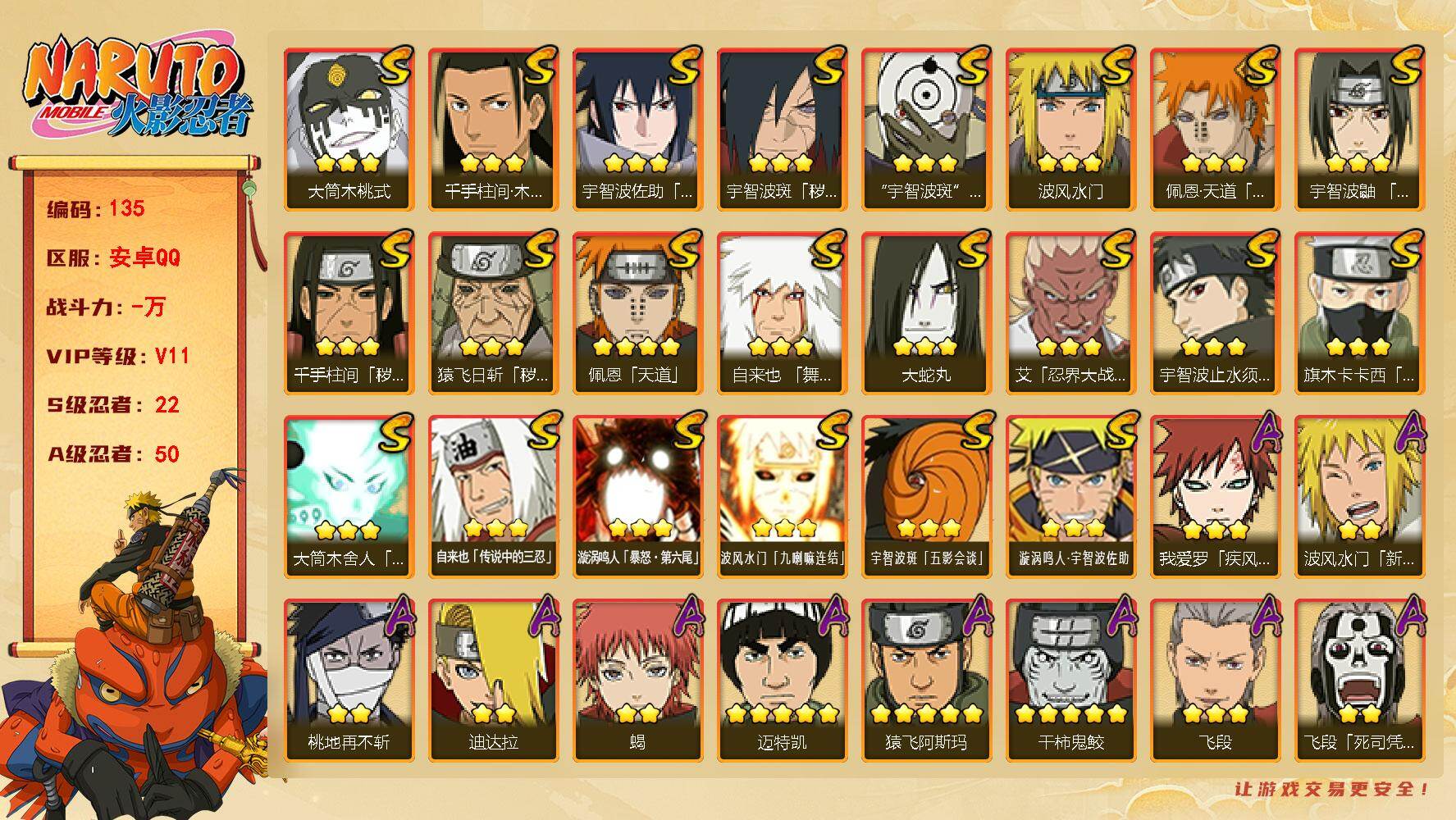Choose the 迈特凯 ninja card
This screenshot has width=1456, height=820.
point(782,681)
